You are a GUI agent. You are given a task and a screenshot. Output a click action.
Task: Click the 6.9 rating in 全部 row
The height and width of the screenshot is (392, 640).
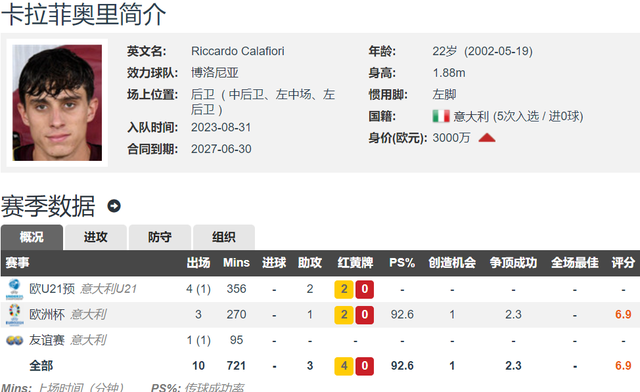tap(623, 365)
